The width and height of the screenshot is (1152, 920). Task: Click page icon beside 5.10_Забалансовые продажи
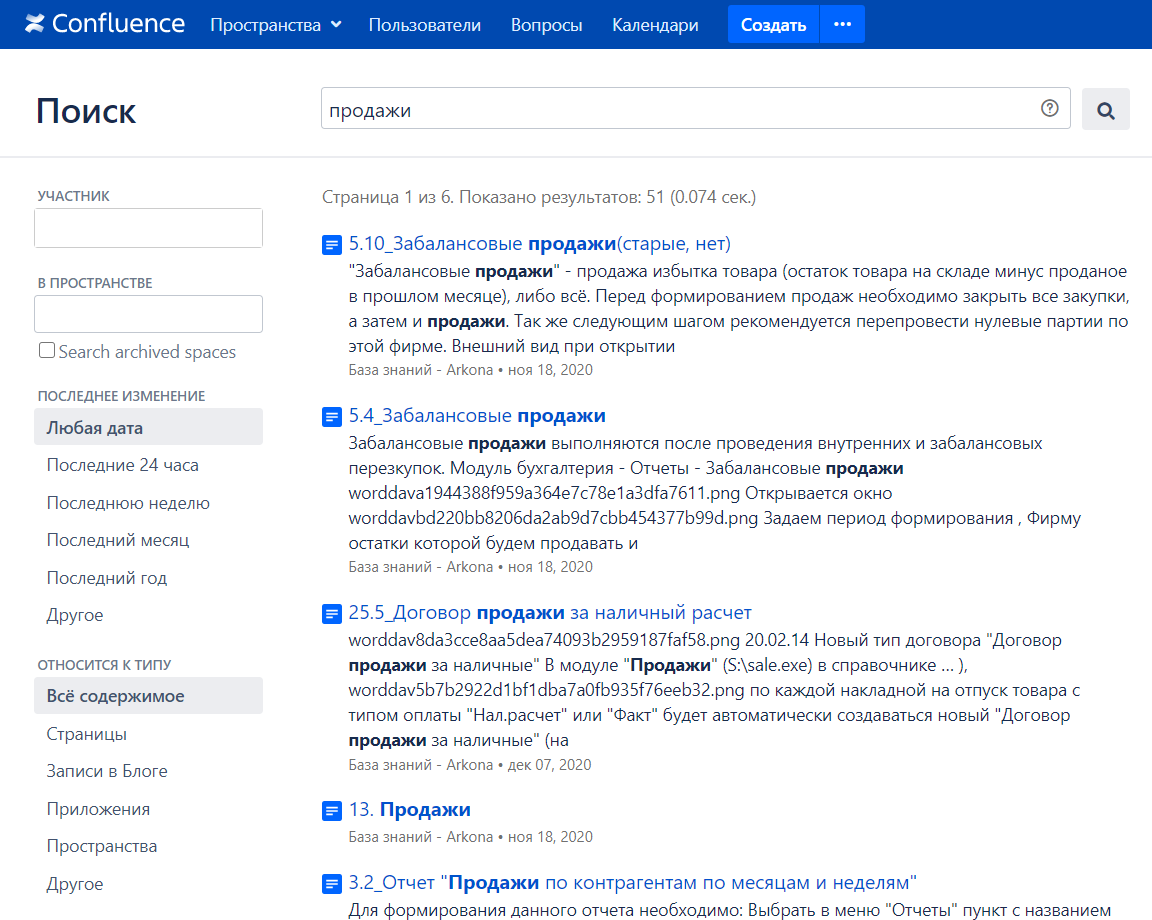click(x=332, y=245)
